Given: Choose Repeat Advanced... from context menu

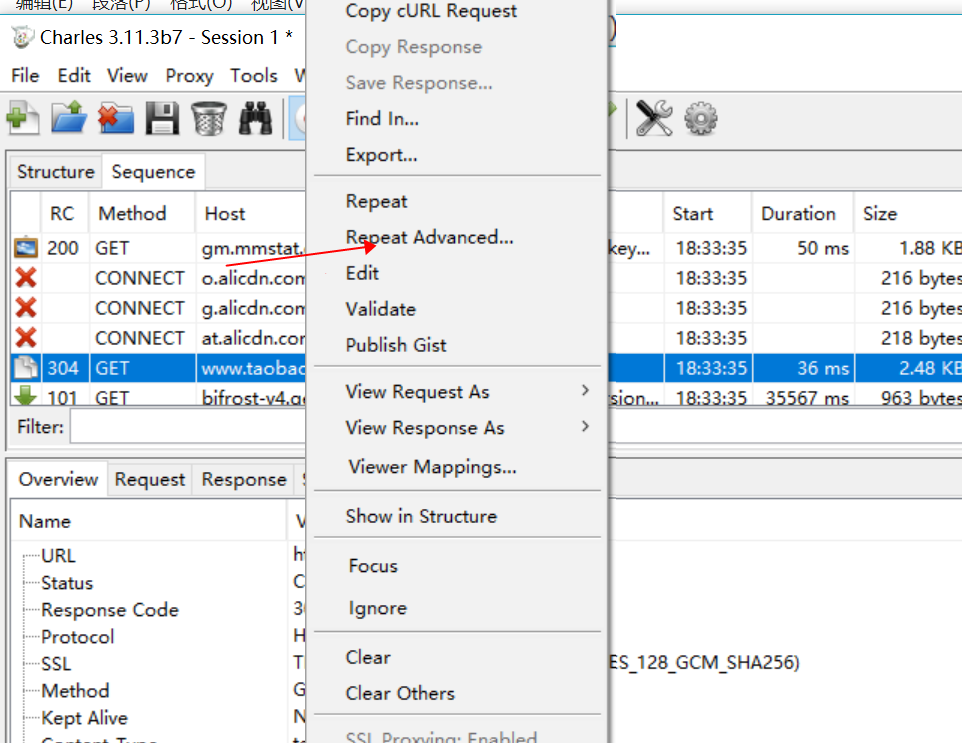Looking at the screenshot, I should coord(429,237).
